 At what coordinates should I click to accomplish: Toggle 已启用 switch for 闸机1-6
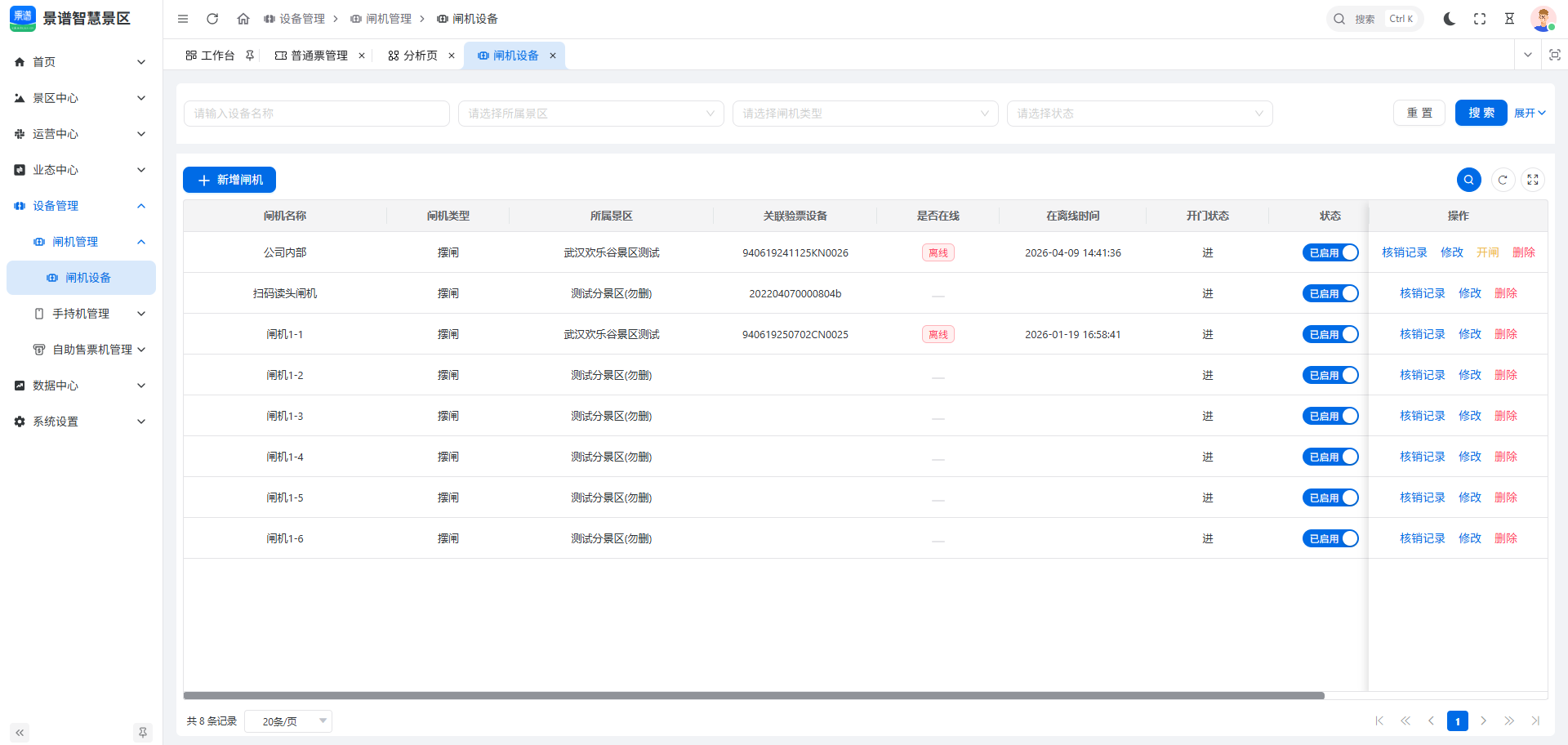coord(1330,538)
